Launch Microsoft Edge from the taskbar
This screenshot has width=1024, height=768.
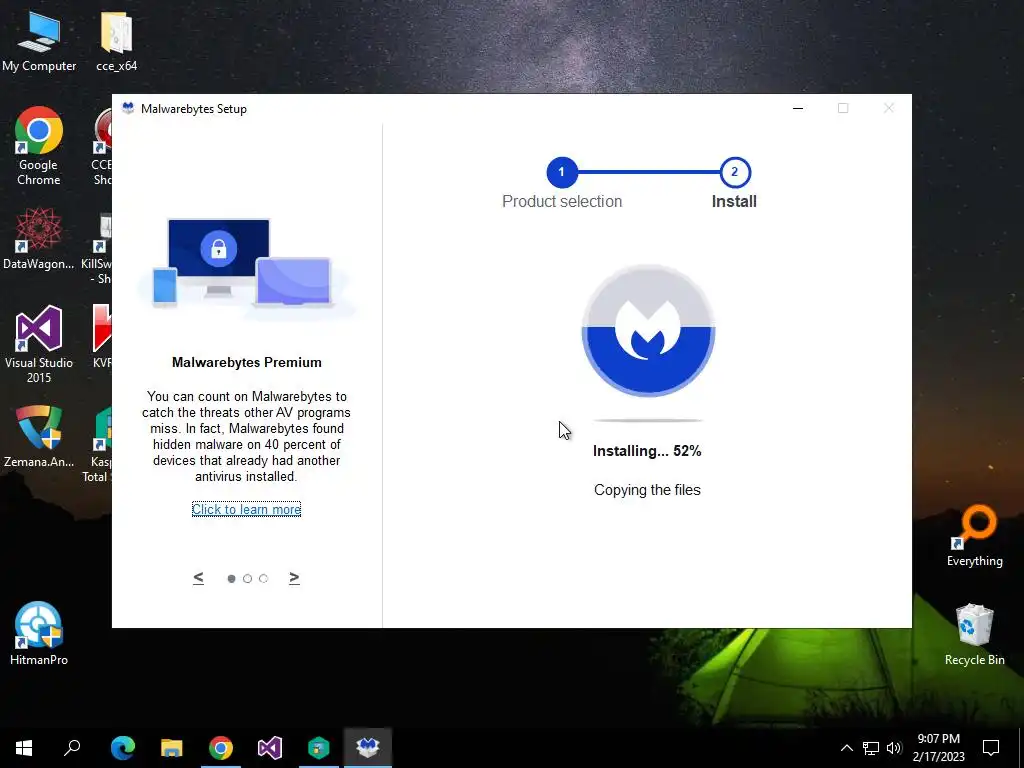click(123, 748)
